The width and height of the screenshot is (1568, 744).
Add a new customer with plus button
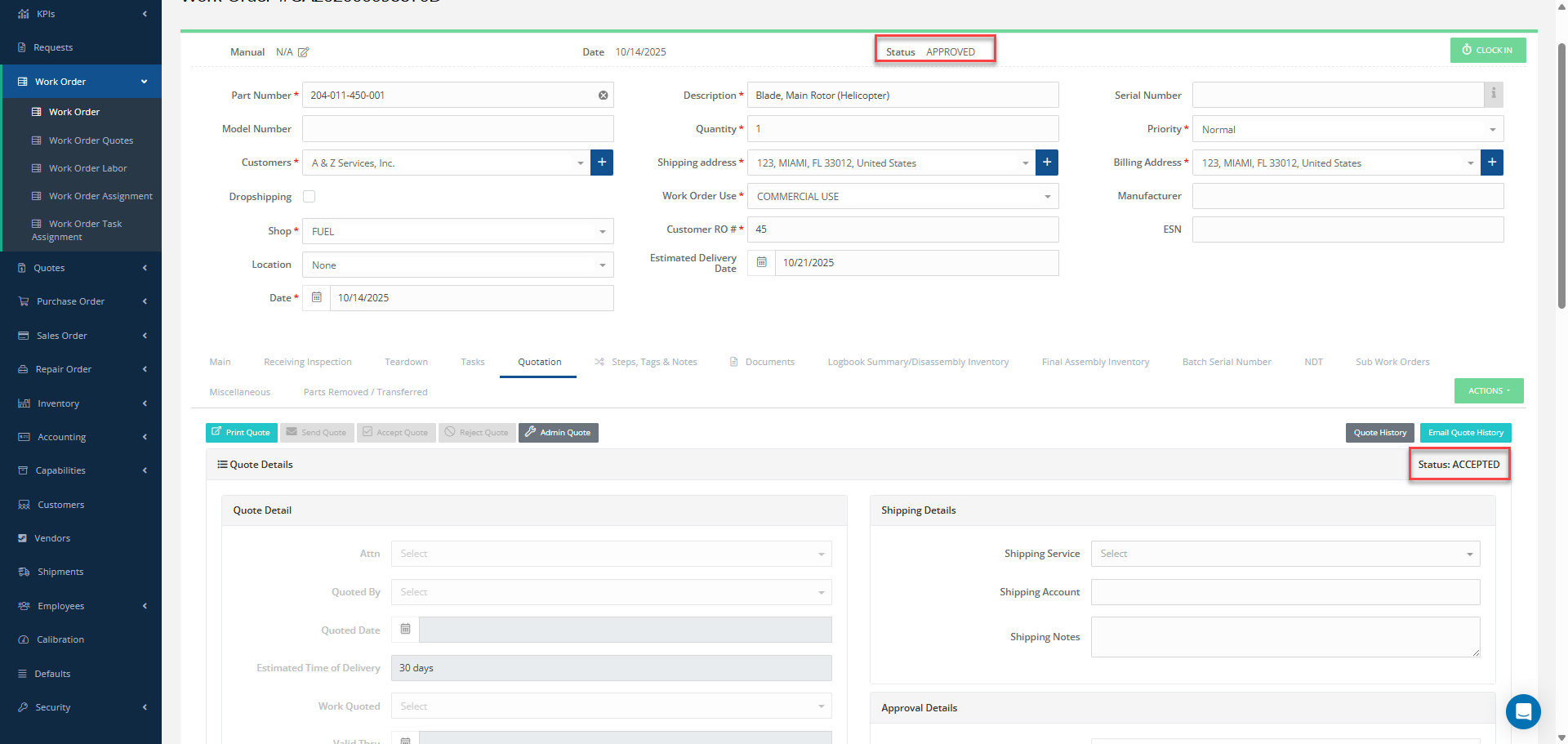(x=602, y=163)
